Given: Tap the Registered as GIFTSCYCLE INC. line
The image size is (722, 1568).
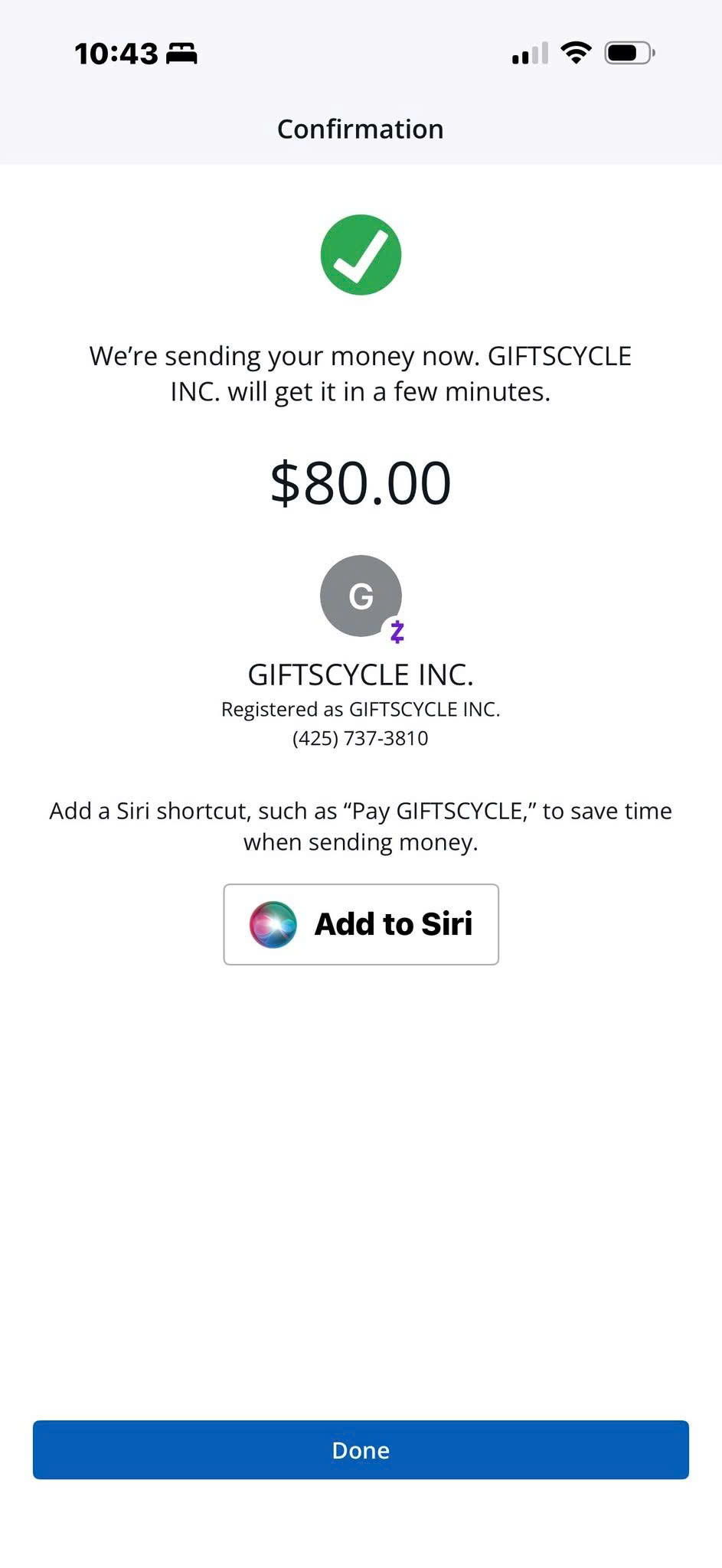Looking at the screenshot, I should (361, 709).
